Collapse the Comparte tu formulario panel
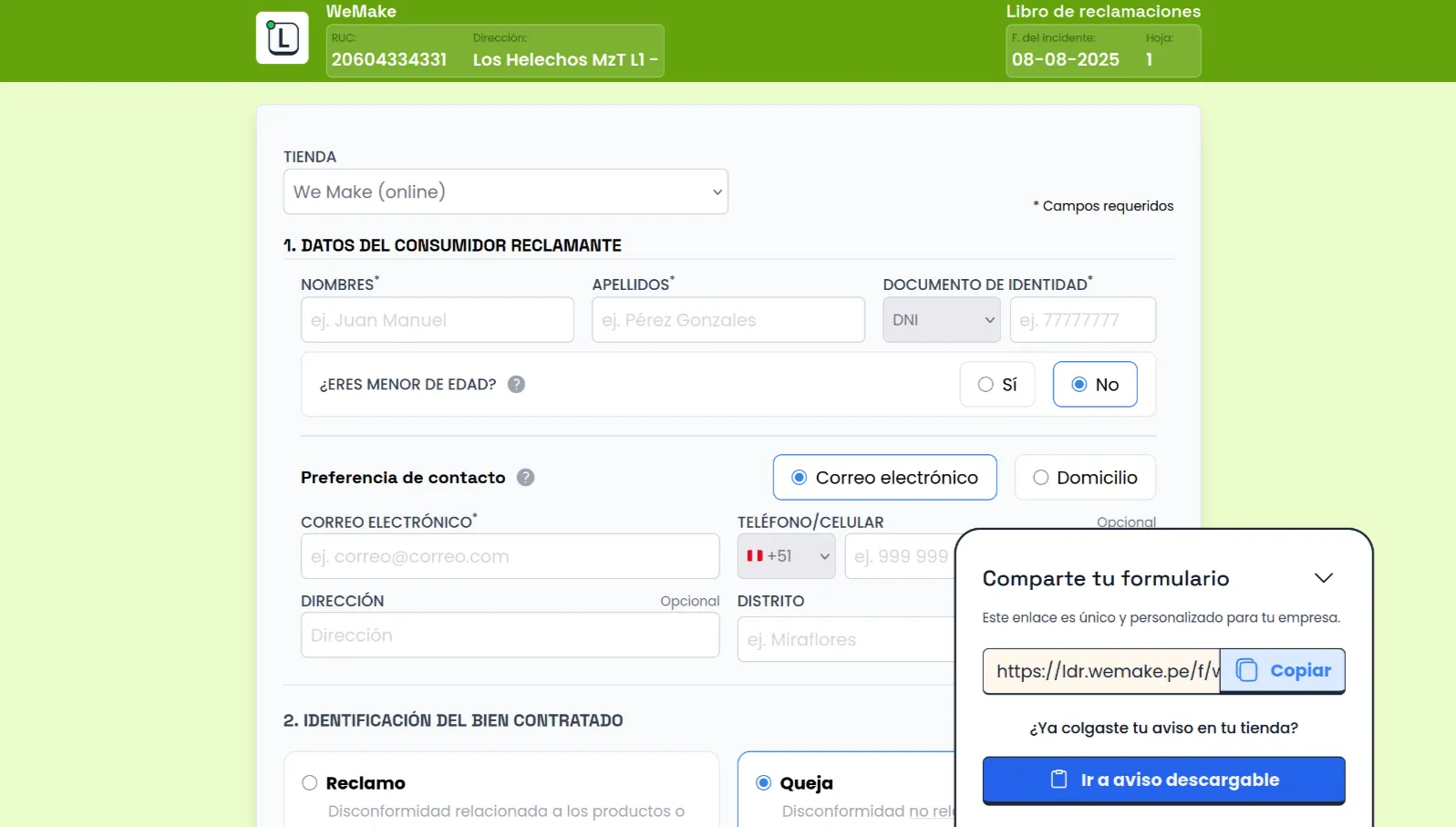1456x827 pixels. tap(1323, 578)
